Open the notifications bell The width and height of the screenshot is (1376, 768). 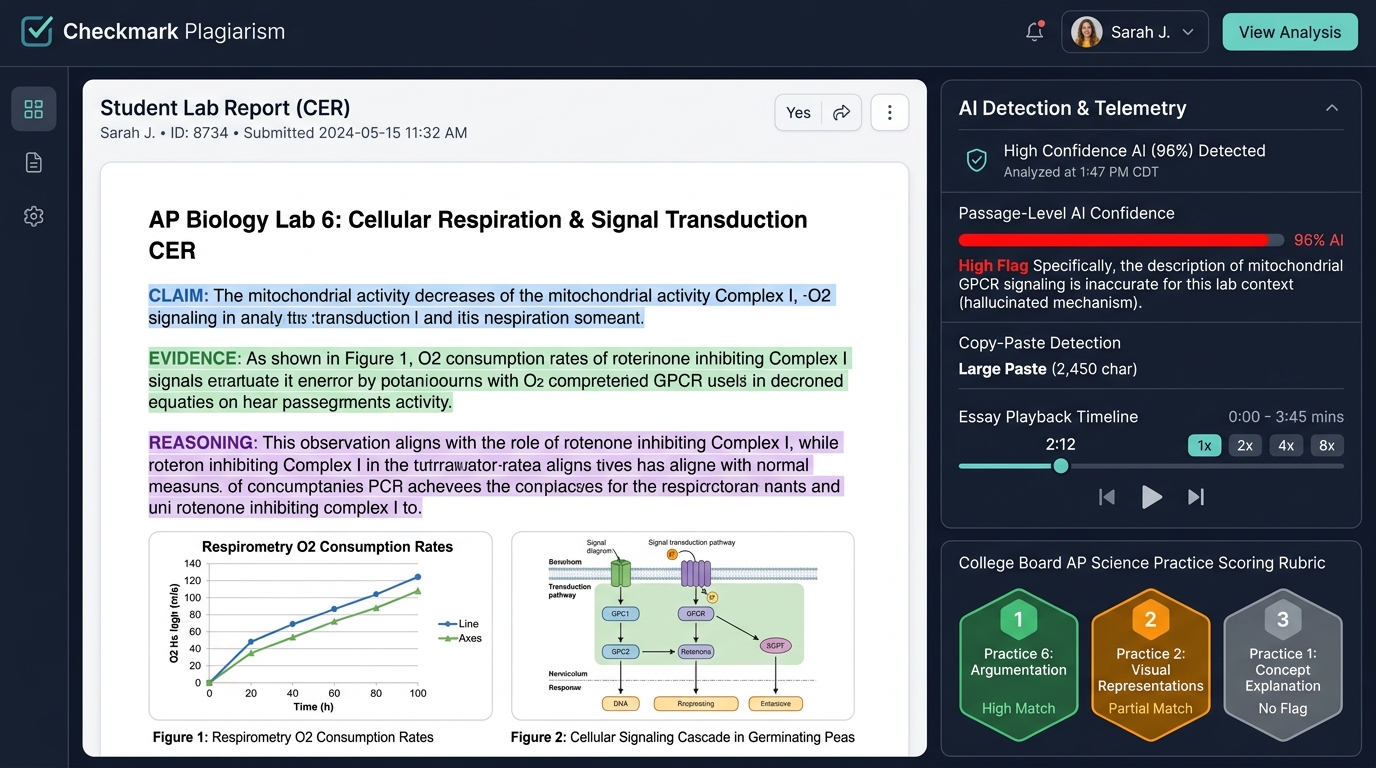coord(1035,32)
